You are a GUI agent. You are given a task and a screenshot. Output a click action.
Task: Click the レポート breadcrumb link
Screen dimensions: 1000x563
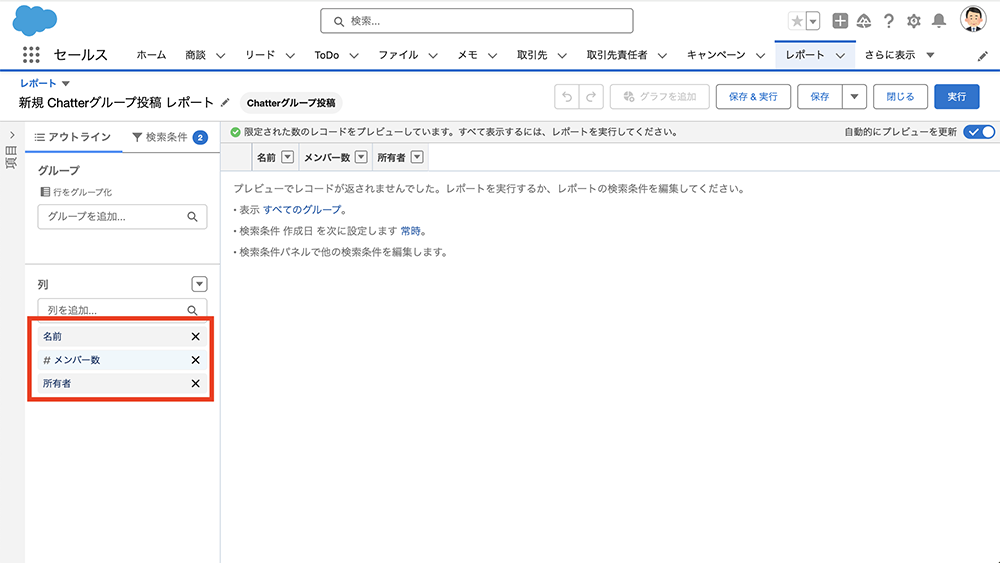(38, 84)
